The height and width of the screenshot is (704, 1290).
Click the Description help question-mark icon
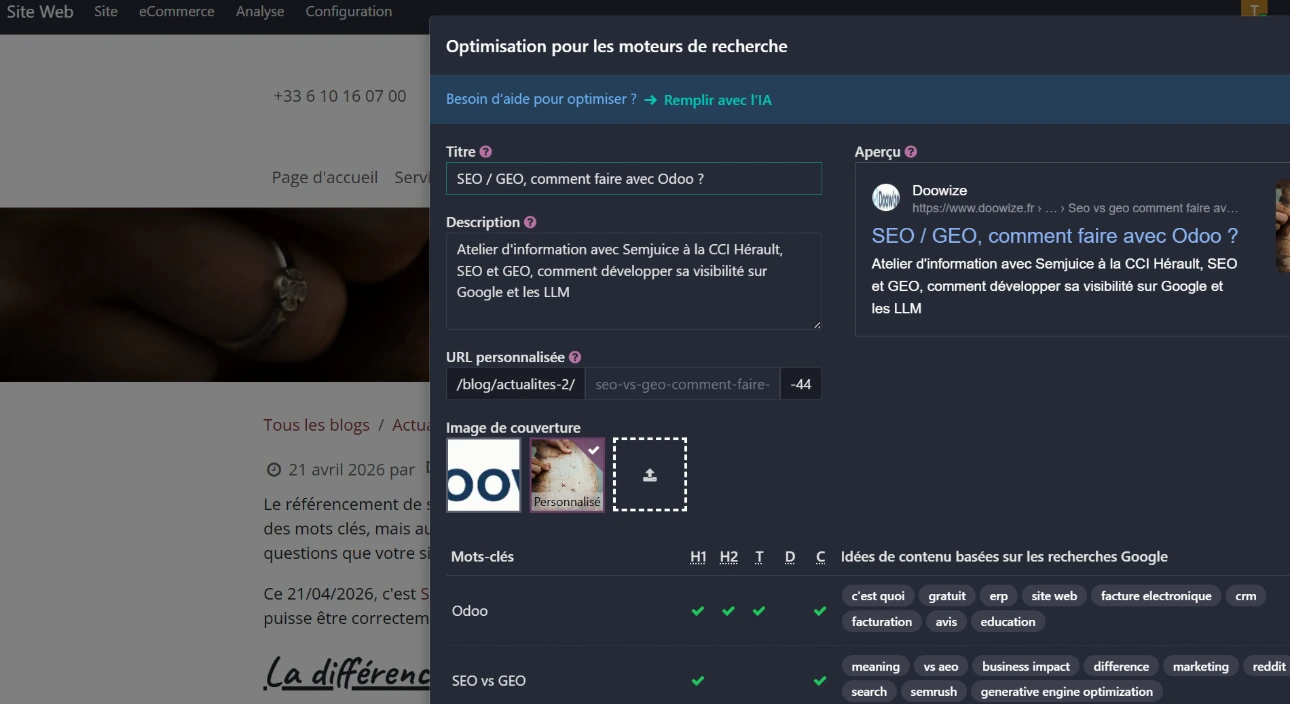530,222
